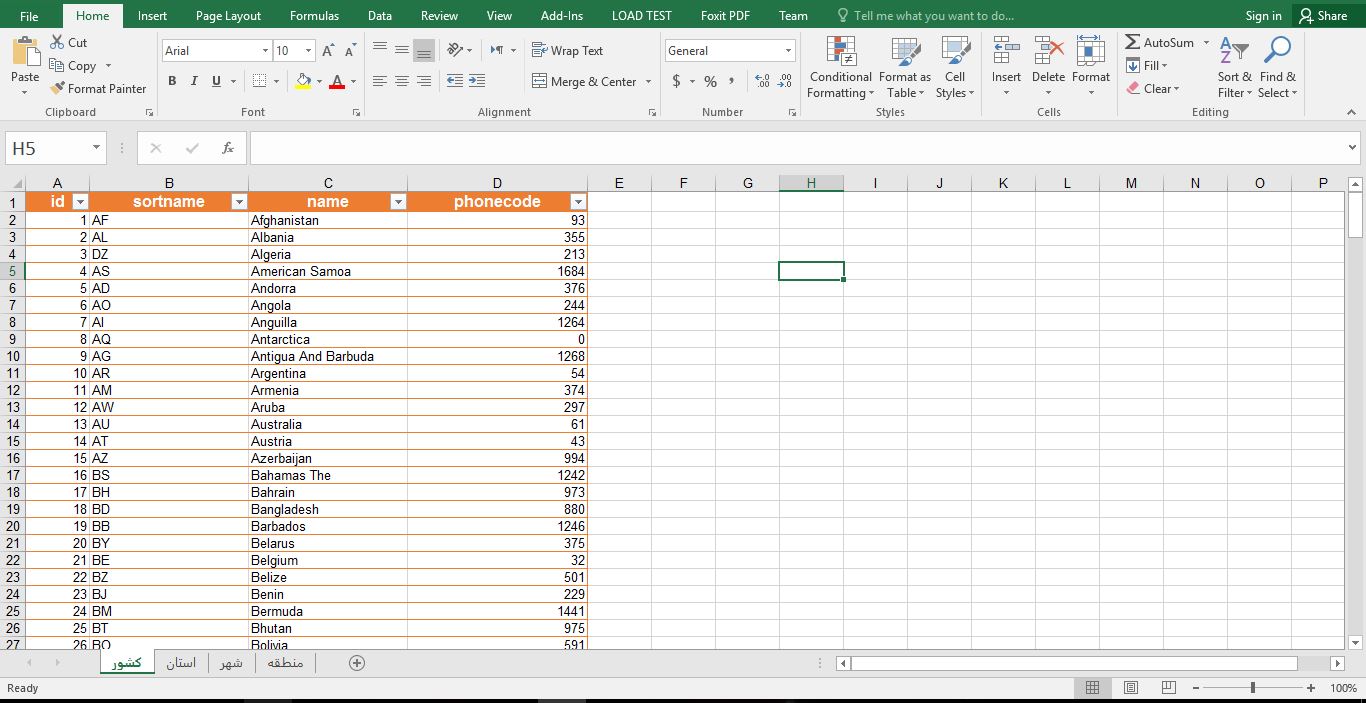Click Sign in link
Viewport: 1366px width, 703px height.
(x=1264, y=15)
